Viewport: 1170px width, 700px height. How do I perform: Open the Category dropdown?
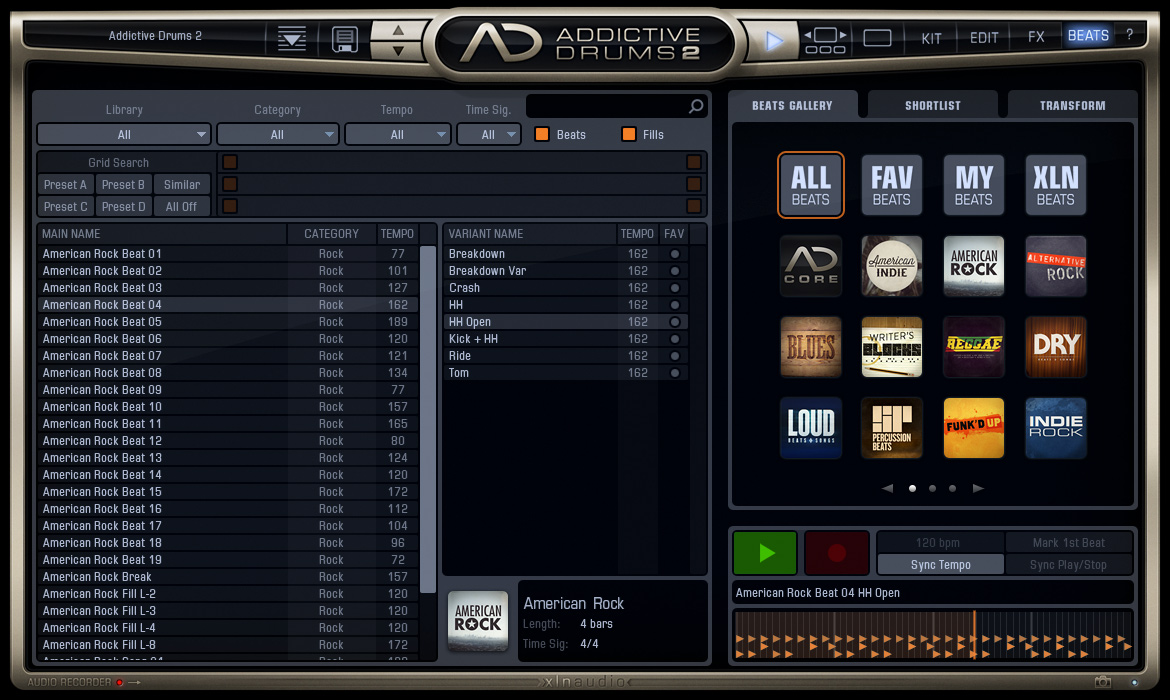[x=277, y=134]
